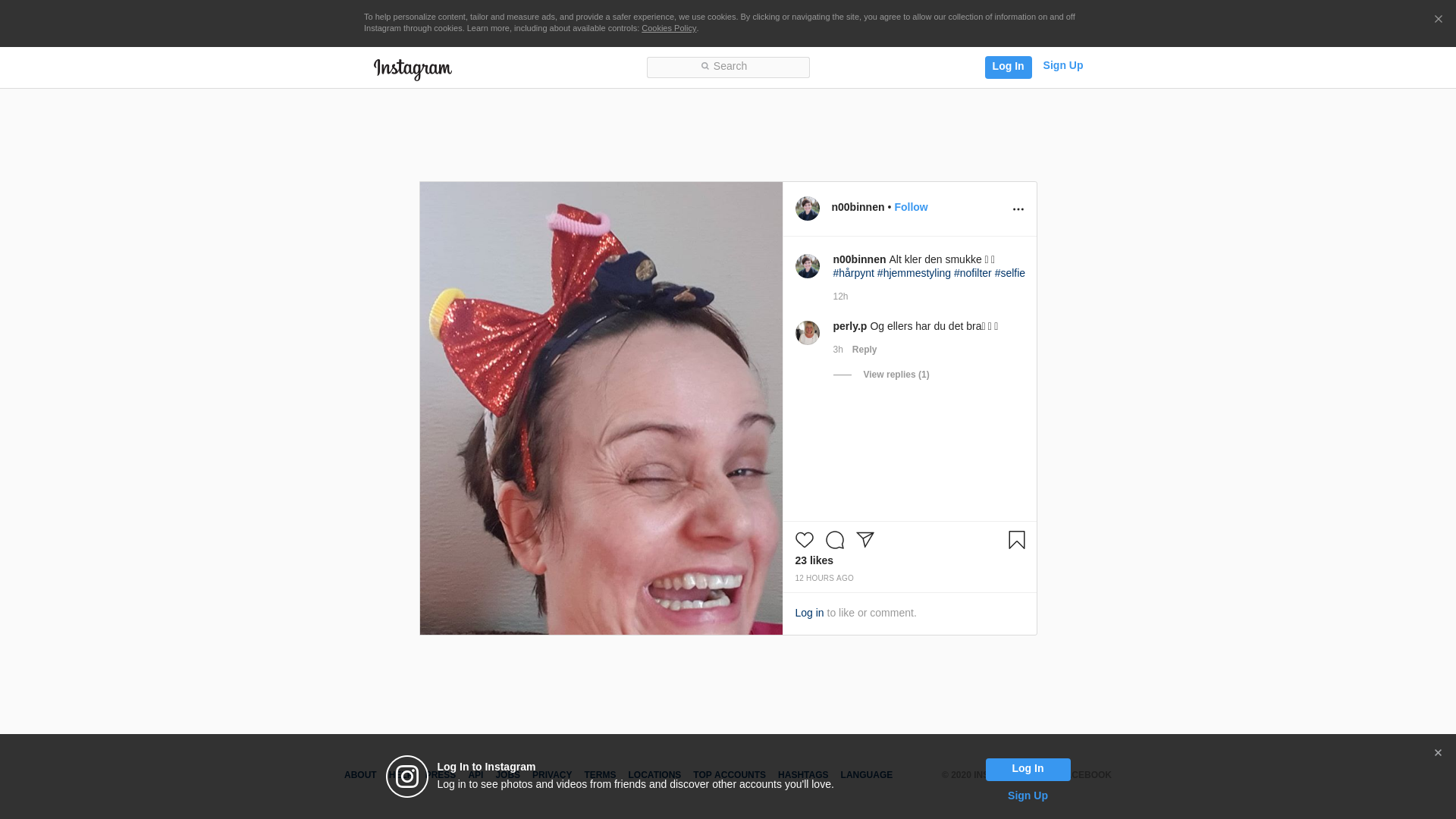Open TOP ACCOUNTS footer menu item
Screen dimensions: 1456x819
tap(729, 775)
